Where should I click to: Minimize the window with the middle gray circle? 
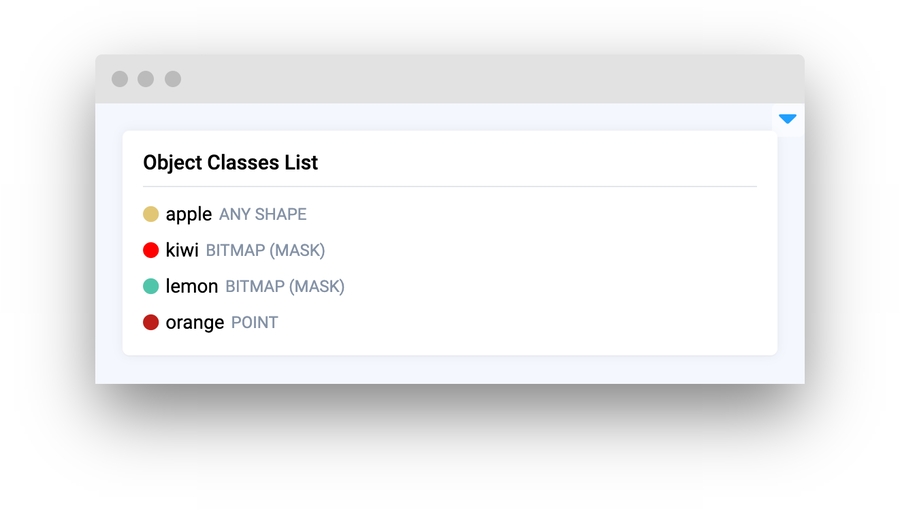point(146,79)
